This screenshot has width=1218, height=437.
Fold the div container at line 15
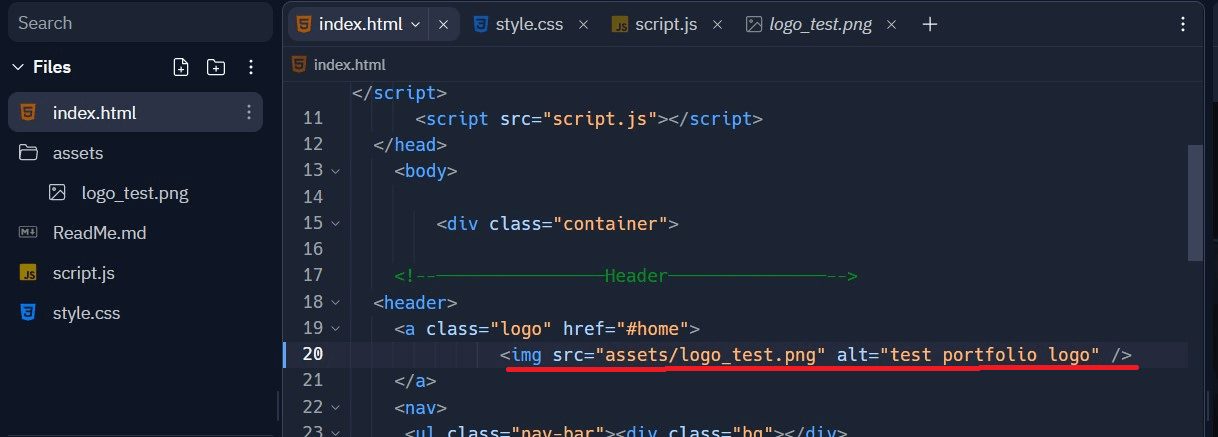coord(336,223)
